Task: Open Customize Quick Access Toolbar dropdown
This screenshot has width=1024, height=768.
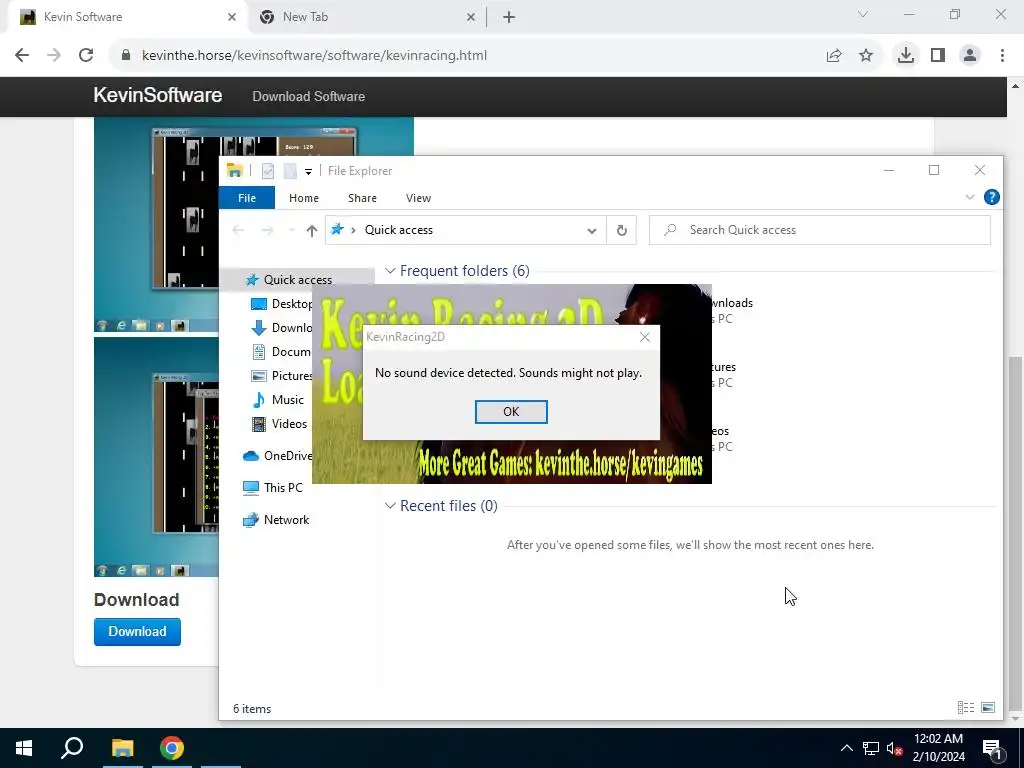Action: 308,172
